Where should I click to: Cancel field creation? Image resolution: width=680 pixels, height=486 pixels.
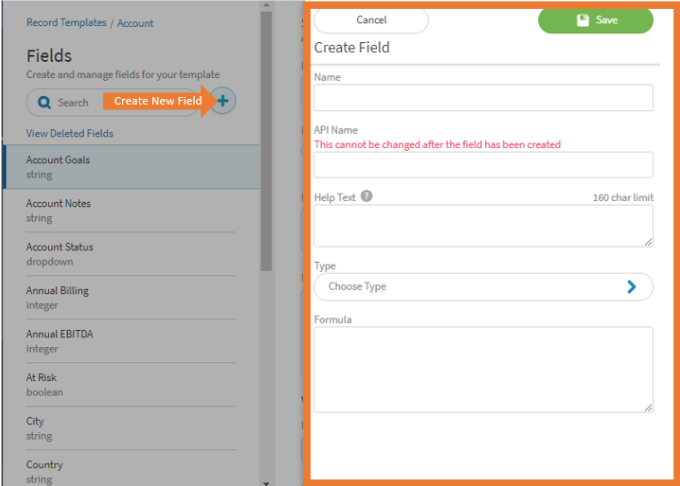[x=371, y=20]
